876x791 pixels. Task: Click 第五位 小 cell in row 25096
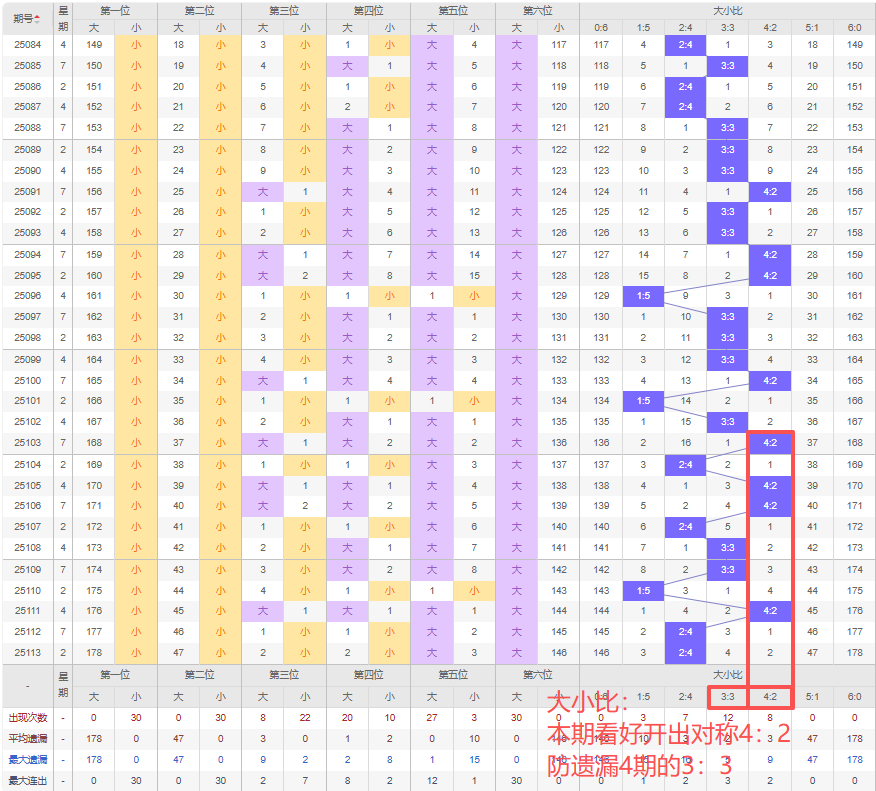point(474,296)
